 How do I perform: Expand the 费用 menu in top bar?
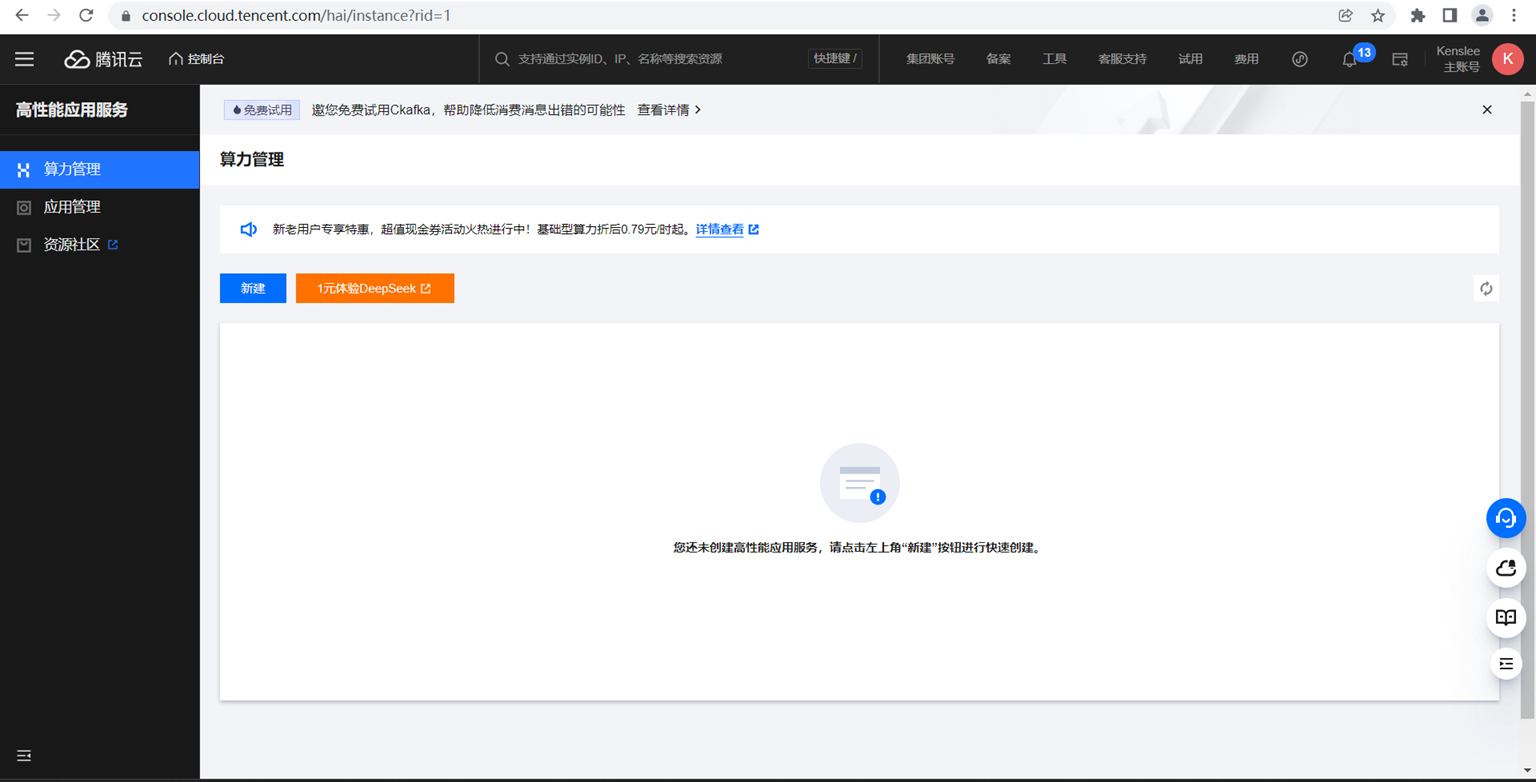[x=1246, y=59]
